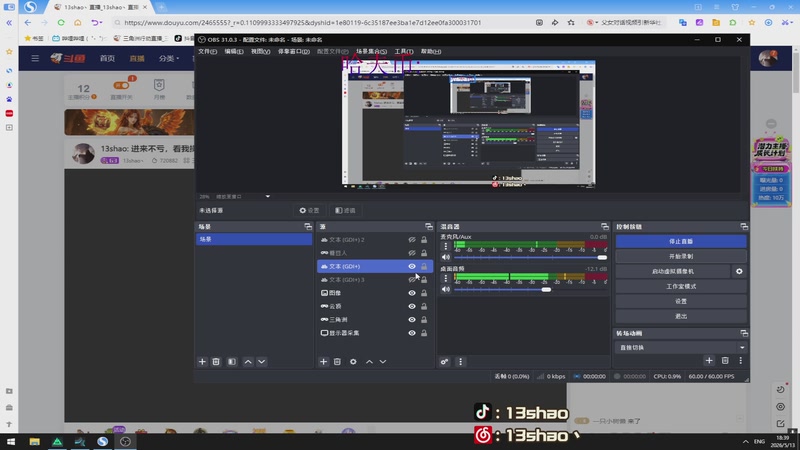Click the OBS icon in the taskbar

(x=125, y=441)
